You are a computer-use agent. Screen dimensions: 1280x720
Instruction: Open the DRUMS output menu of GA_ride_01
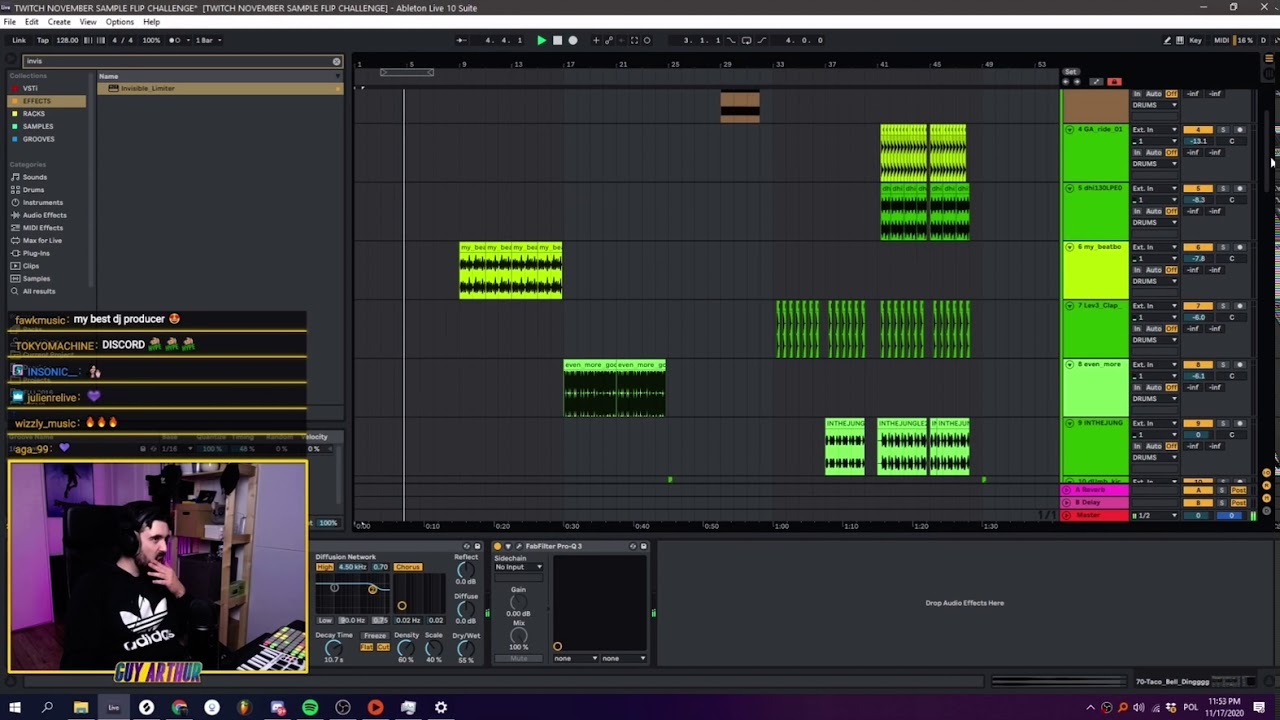1155,164
